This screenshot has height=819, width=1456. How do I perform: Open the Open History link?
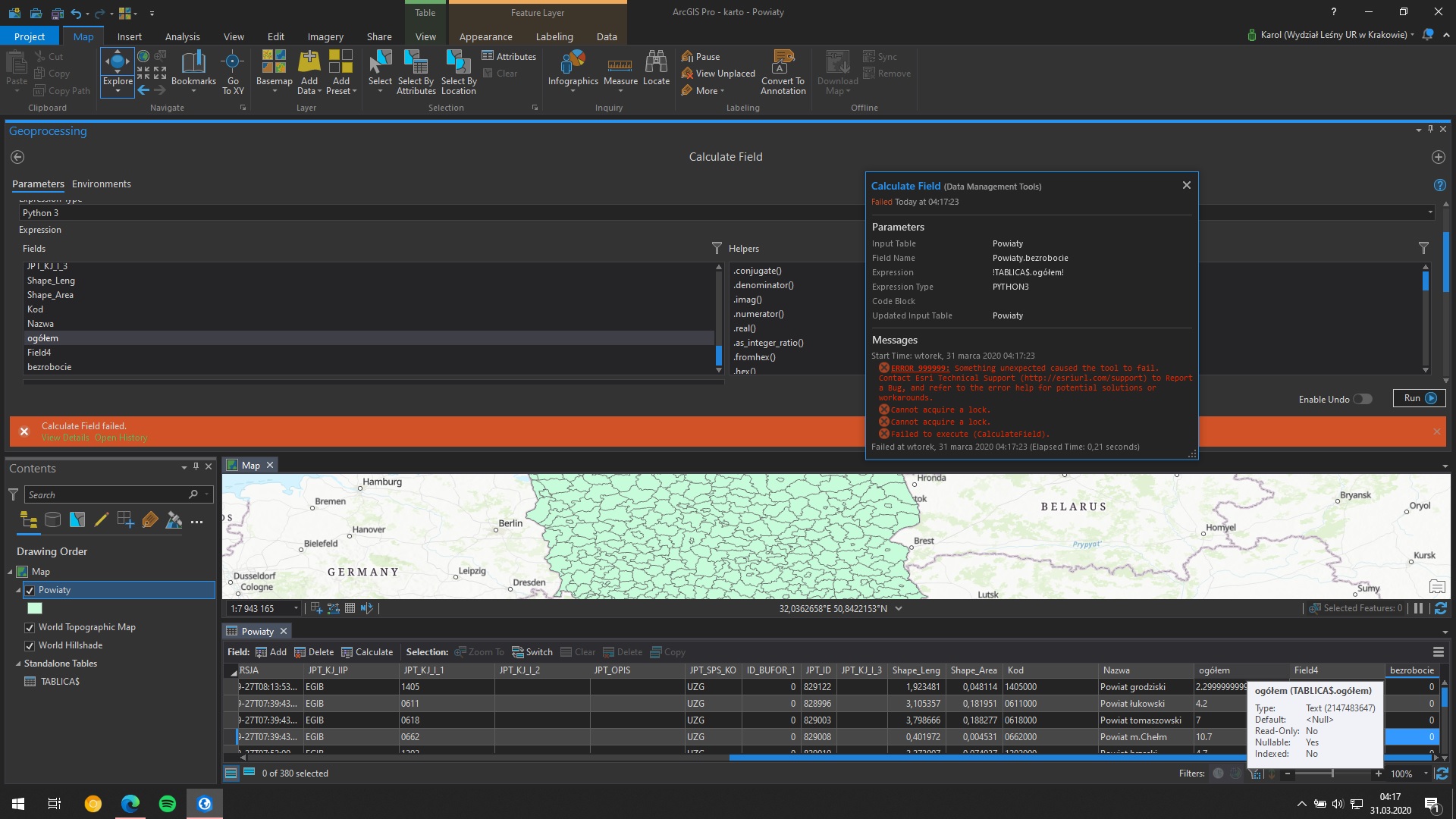pyautogui.click(x=121, y=438)
